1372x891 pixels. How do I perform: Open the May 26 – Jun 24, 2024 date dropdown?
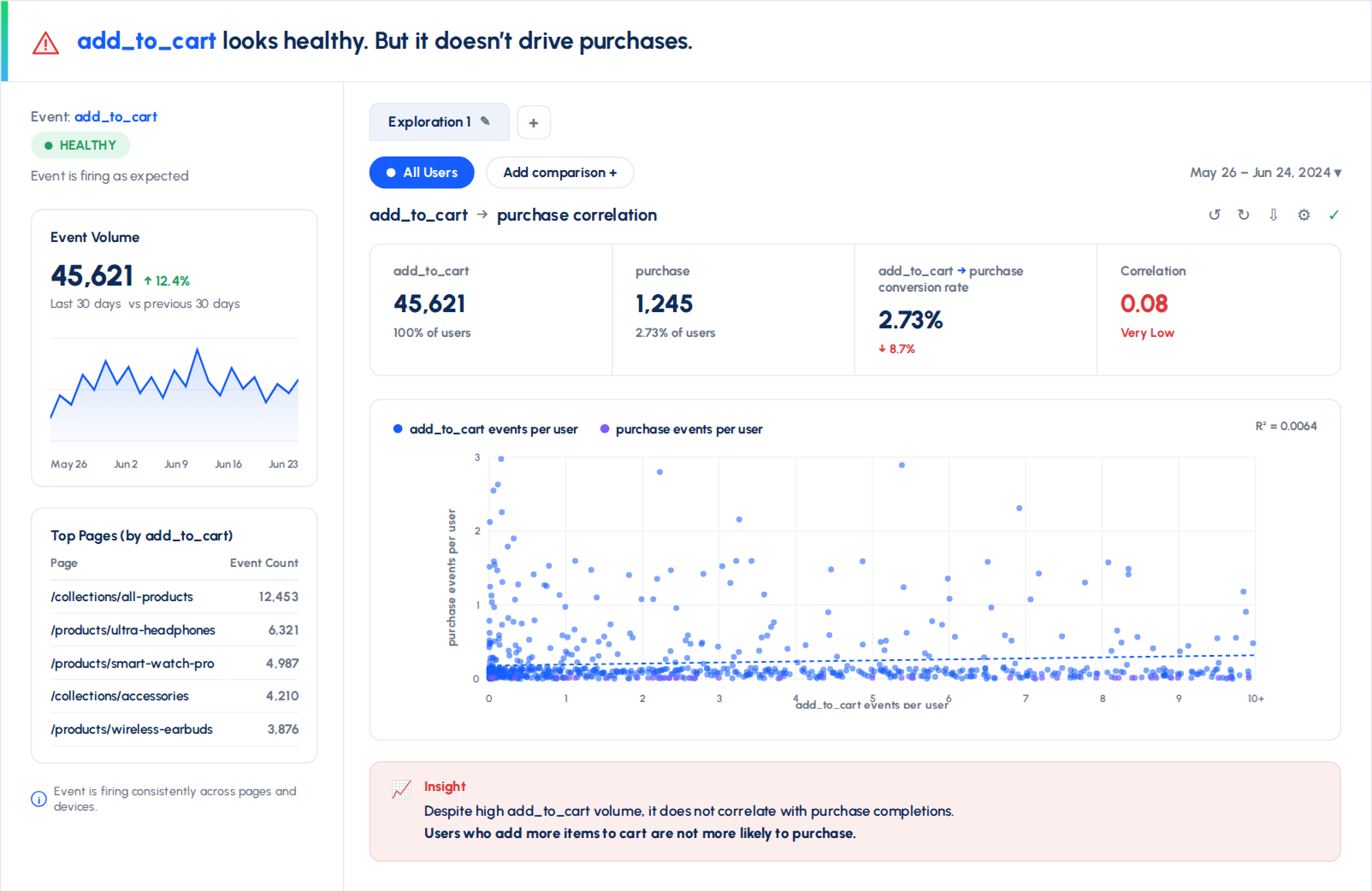click(1265, 173)
